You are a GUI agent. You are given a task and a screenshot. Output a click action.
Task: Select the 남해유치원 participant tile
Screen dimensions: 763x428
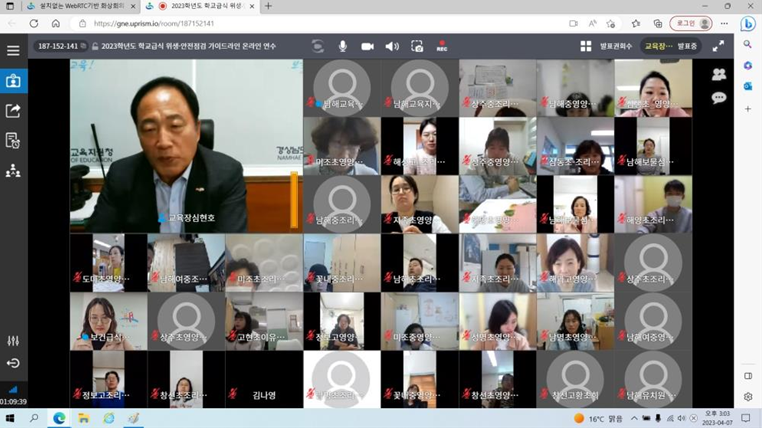coord(653,379)
